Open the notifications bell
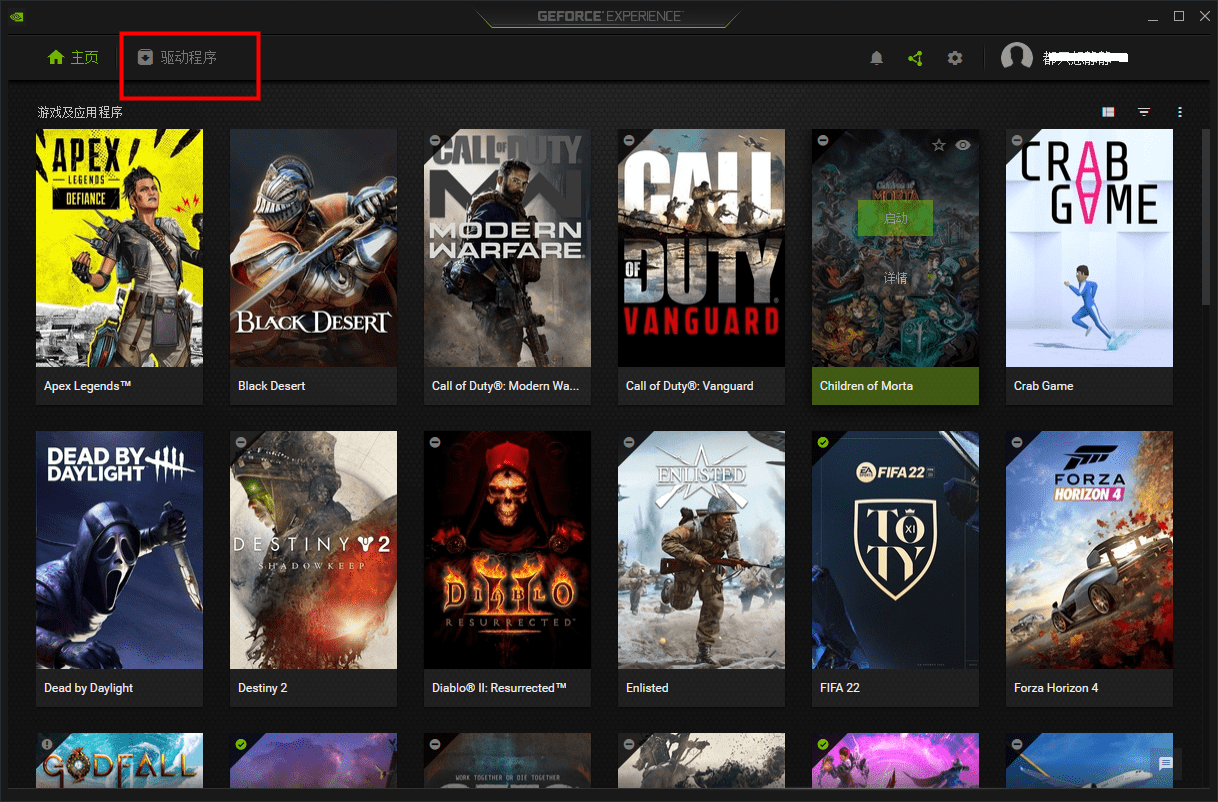The image size is (1218, 802). point(876,58)
